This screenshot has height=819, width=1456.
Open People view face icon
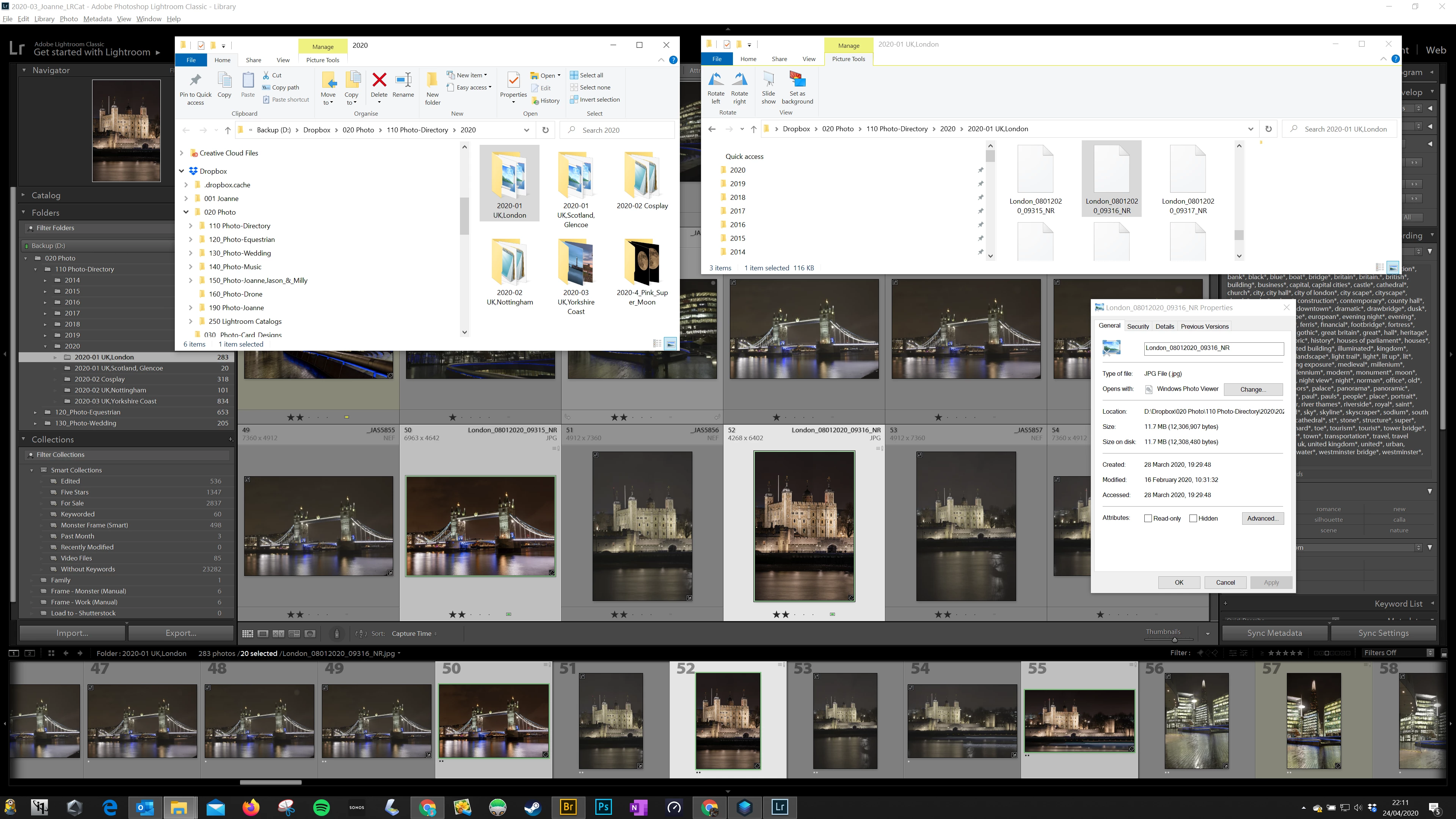click(x=310, y=634)
